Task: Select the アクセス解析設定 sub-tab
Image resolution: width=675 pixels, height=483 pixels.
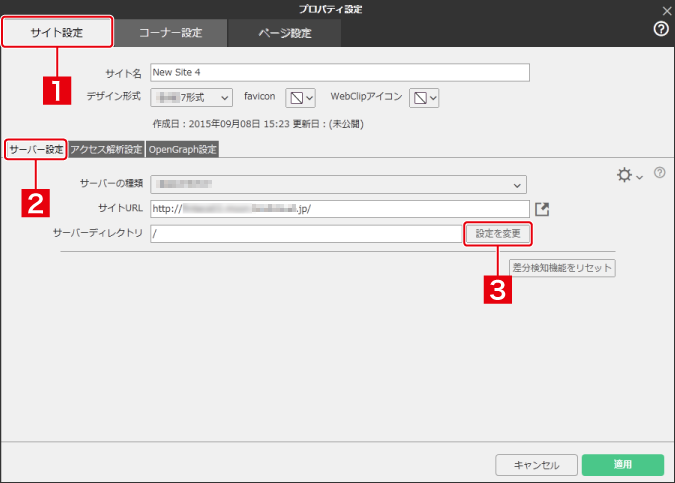Action: point(106,149)
